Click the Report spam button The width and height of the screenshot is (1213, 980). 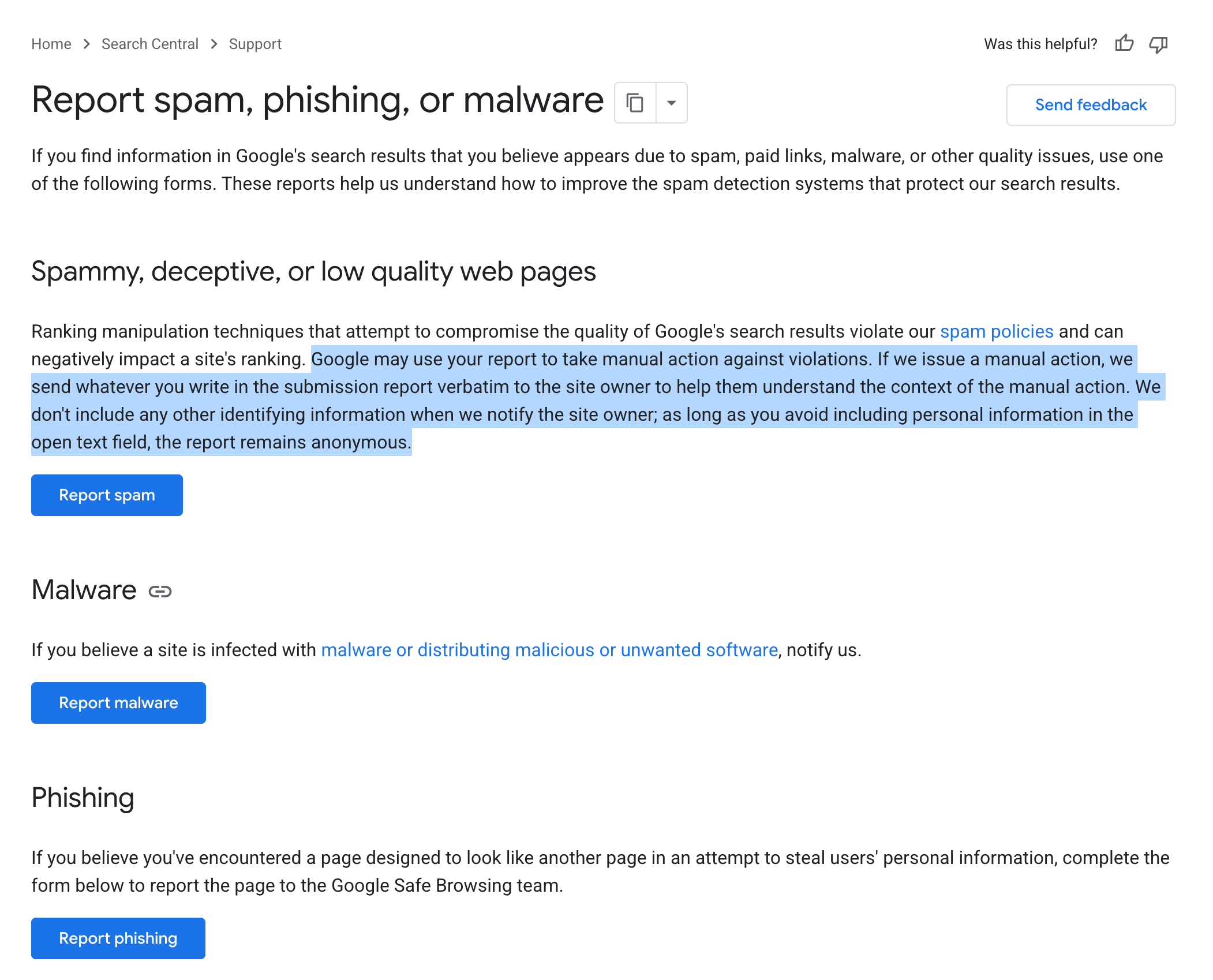106,495
